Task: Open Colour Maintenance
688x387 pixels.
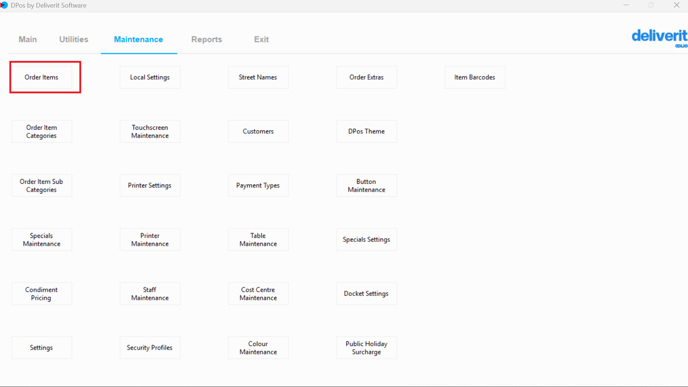Action: point(258,348)
